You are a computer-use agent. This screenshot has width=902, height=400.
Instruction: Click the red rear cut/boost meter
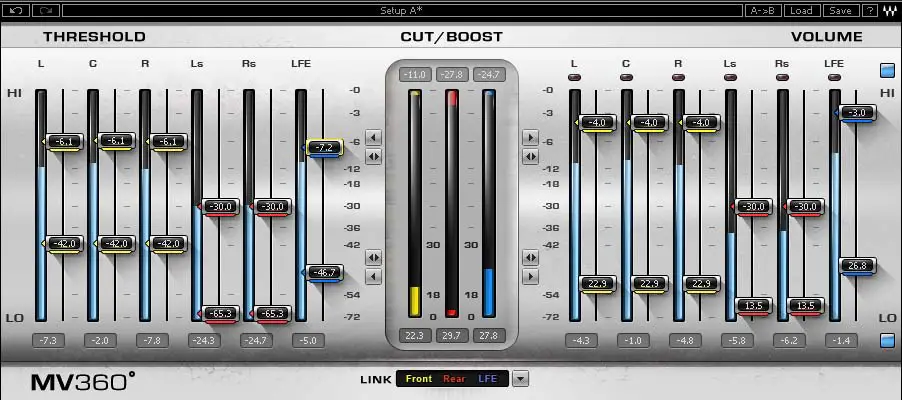click(x=452, y=203)
